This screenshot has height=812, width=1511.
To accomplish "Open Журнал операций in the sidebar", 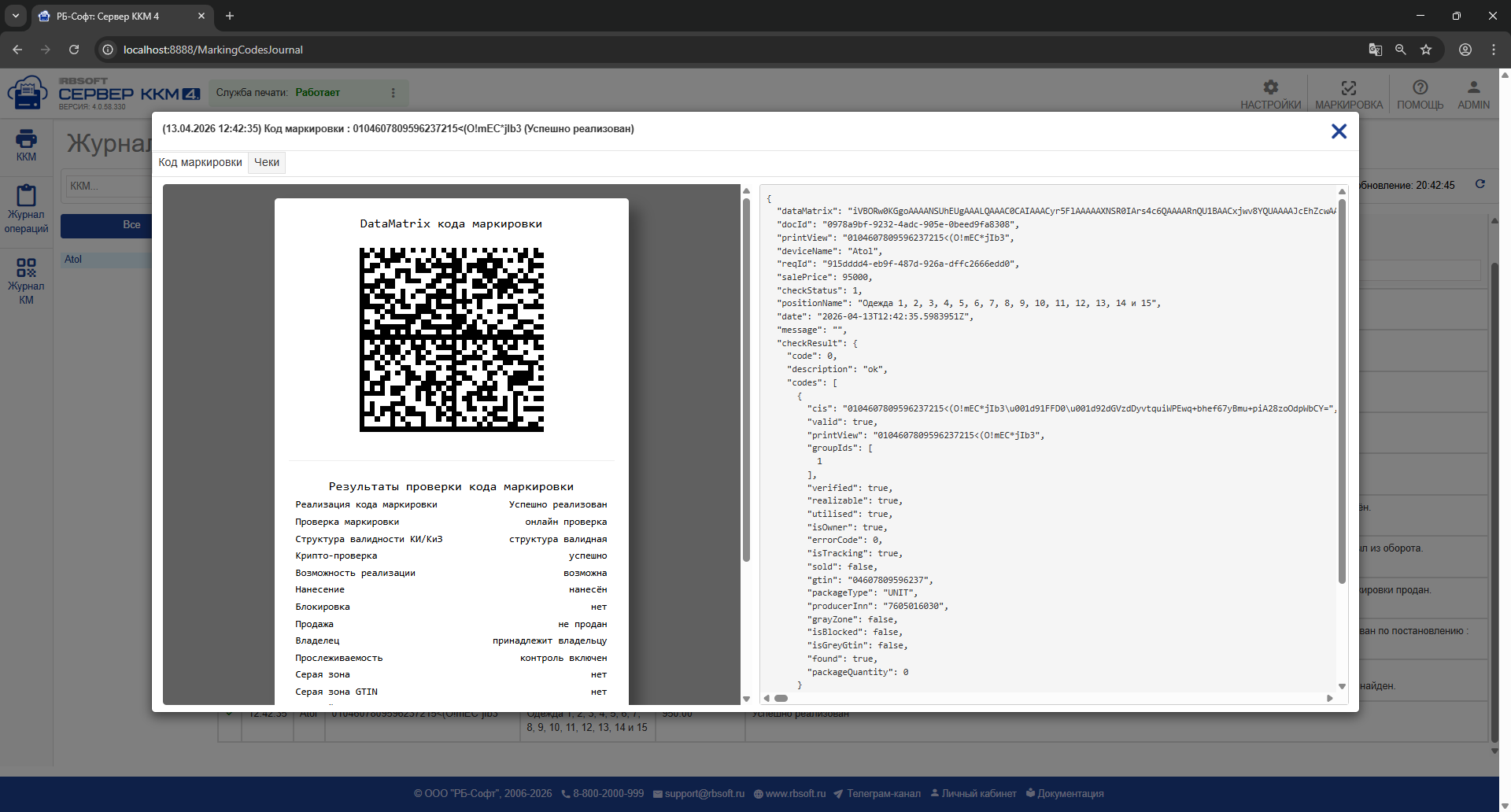I will click(x=26, y=209).
